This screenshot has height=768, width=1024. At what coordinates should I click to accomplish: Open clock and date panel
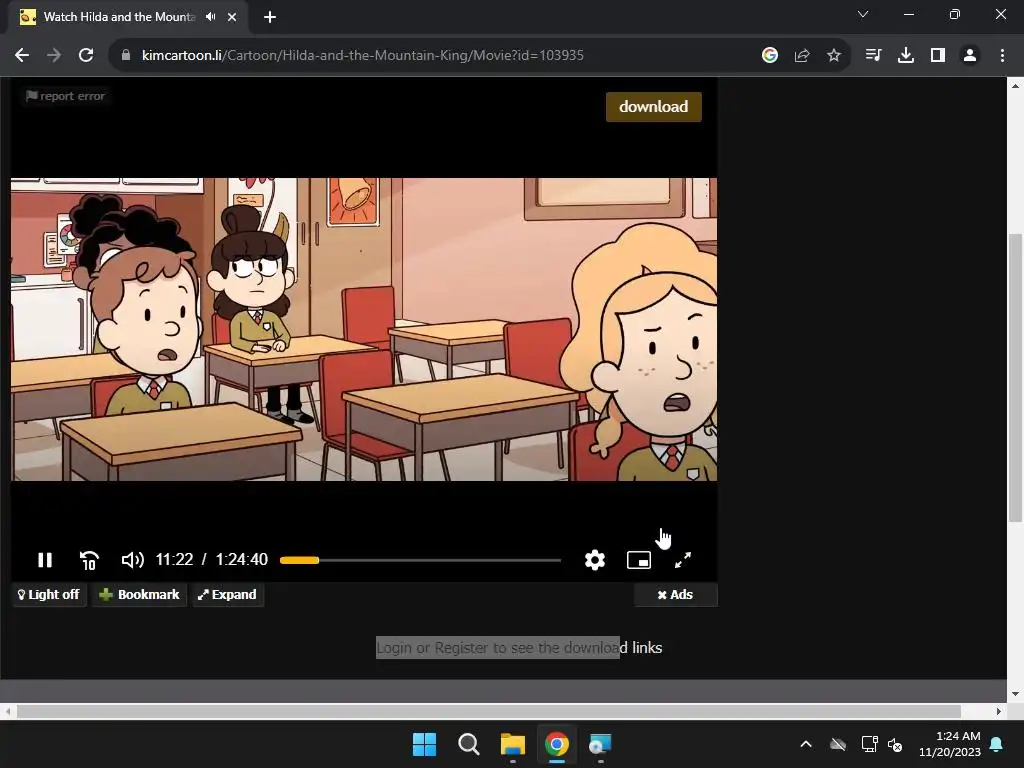[950, 744]
